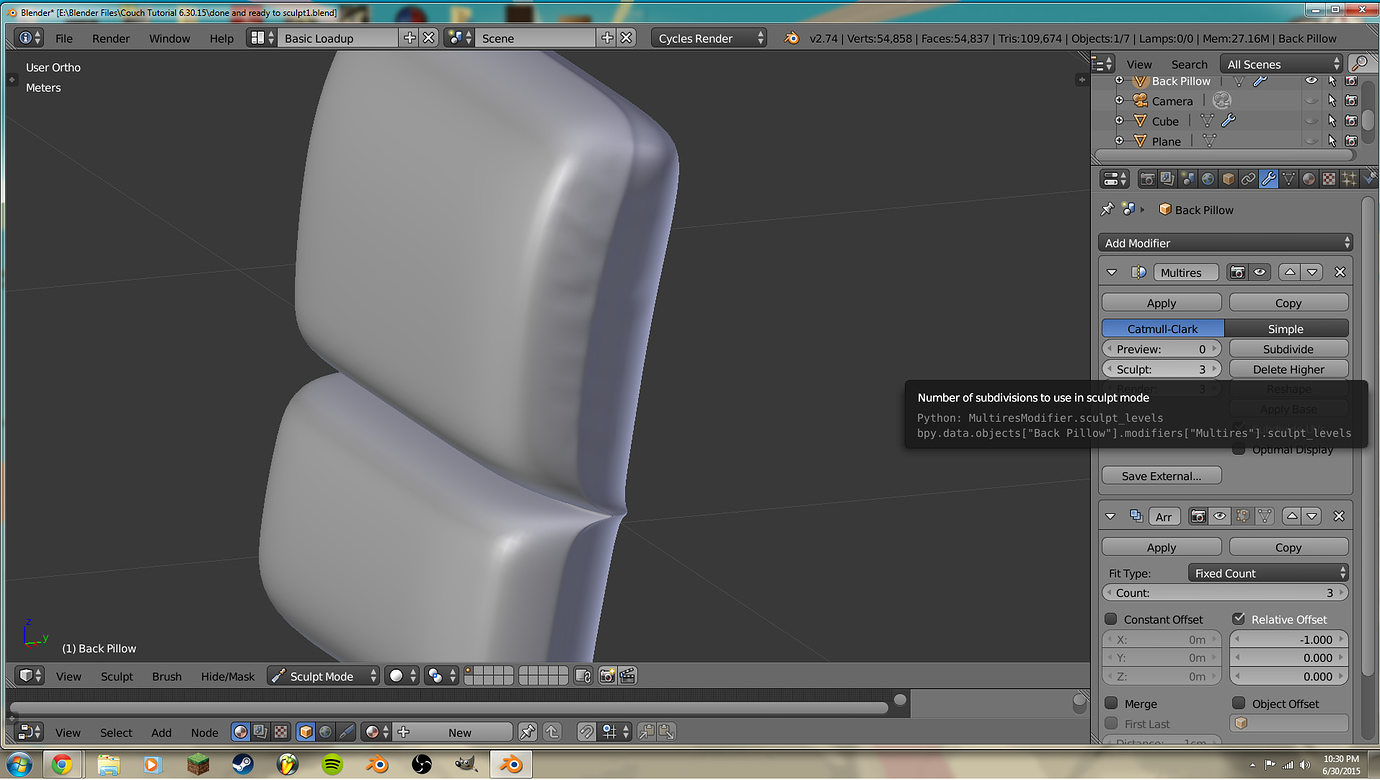Move the Arr array modifier down
The width and height of the screenshot is (1380, 780).
pos(1312,516)
